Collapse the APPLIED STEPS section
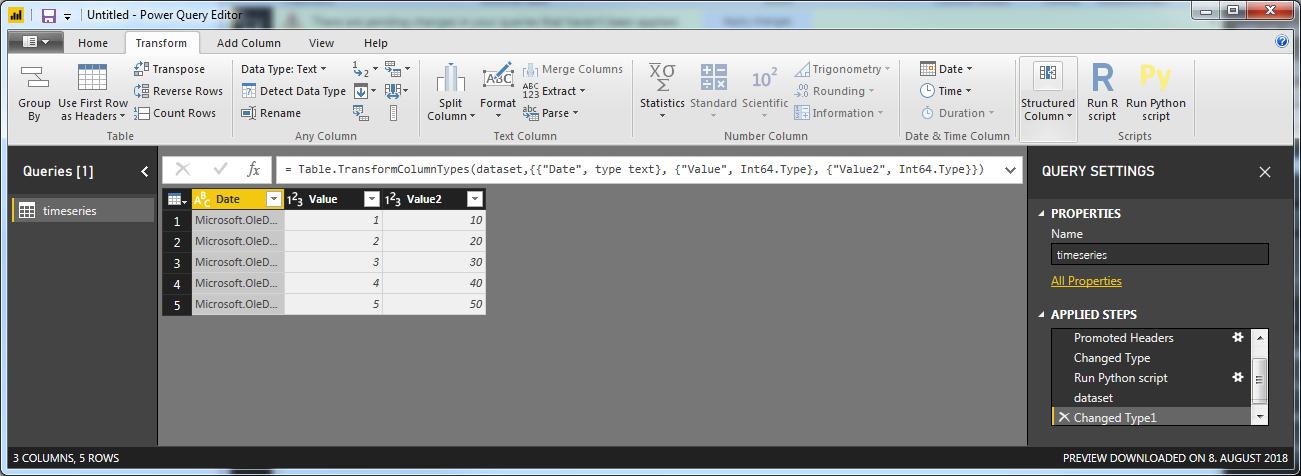The height and width of the screenshot is (476, 1301). pyautogui.click(x=1041, y=314)
